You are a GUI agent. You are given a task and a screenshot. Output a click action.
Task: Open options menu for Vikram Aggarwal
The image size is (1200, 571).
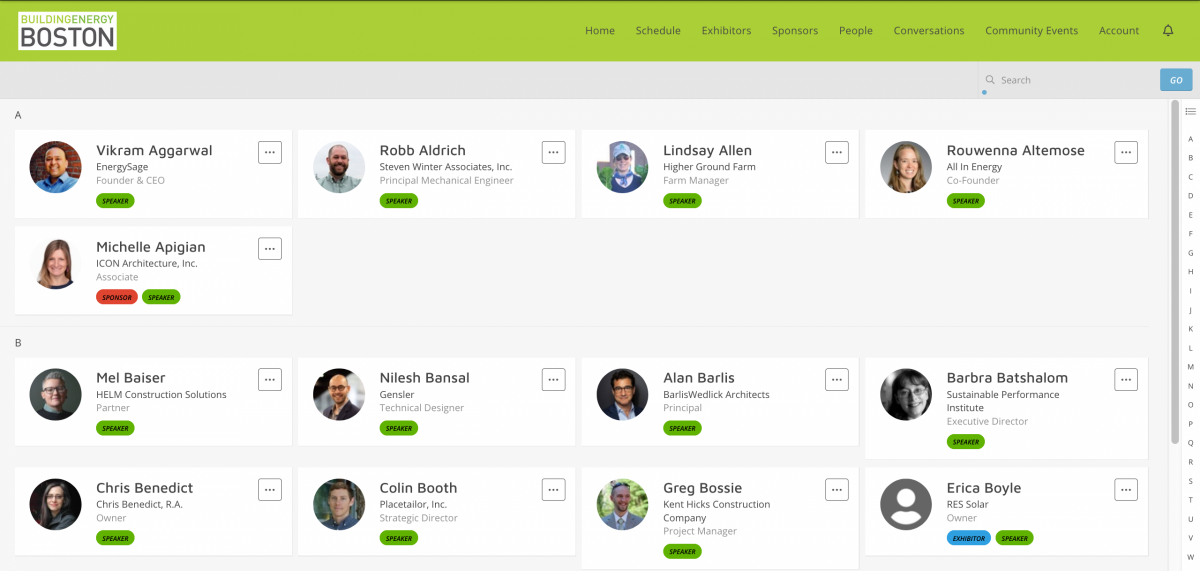[270, 152]
